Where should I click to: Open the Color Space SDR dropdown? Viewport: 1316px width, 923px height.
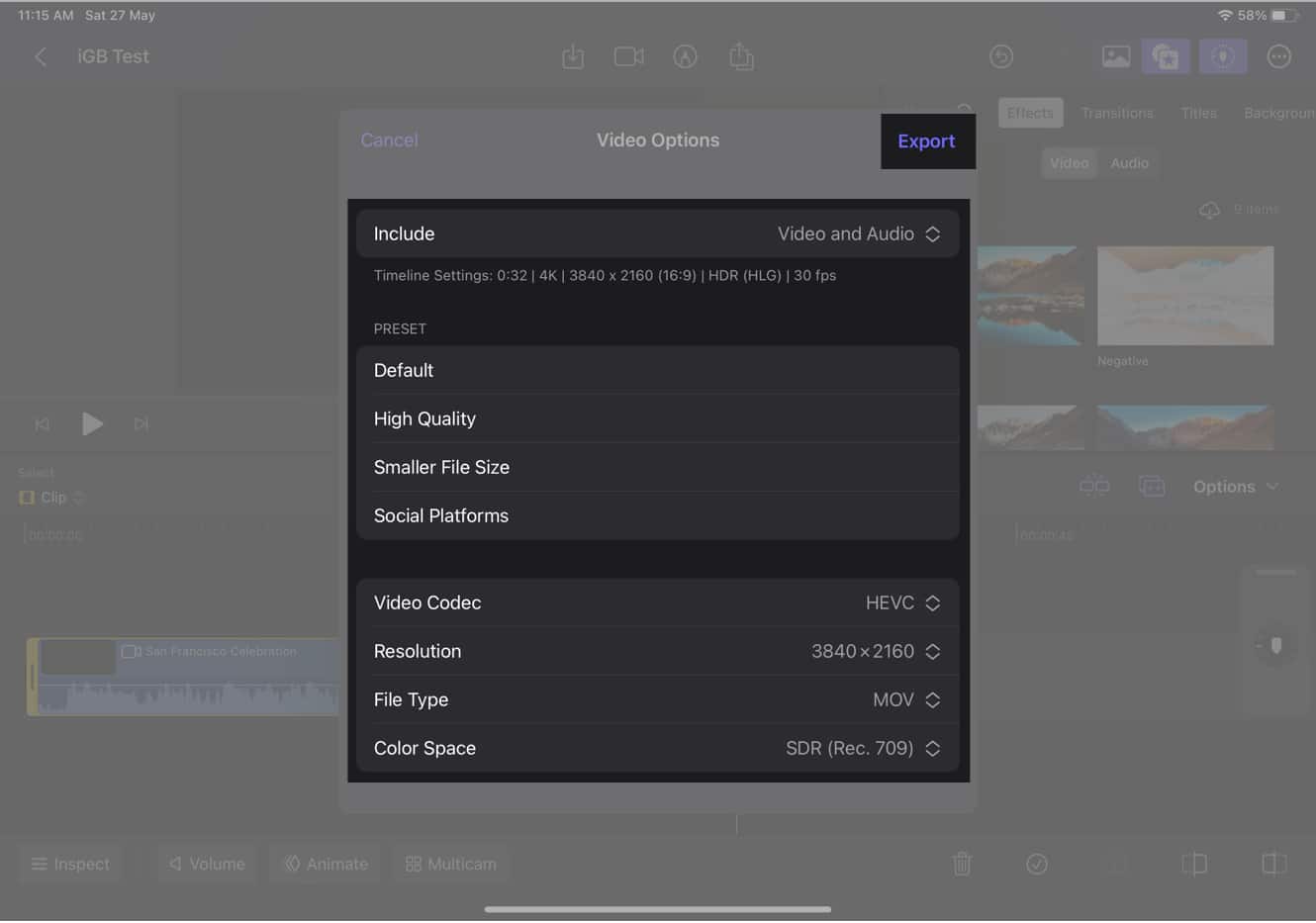658,748
